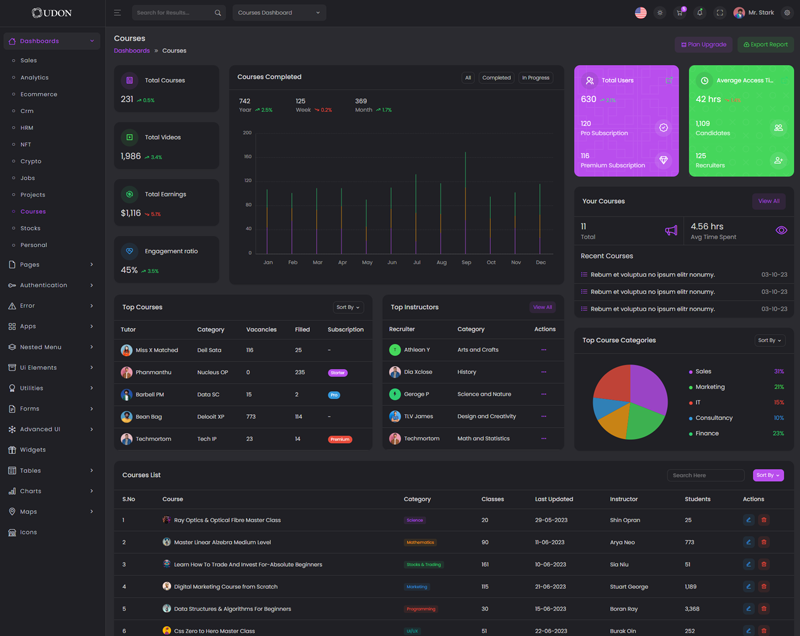Image resolution: width=800 pixels, height=636 pixels.
Task: Show only Completed courses in chart
Action: pos(496,77)
